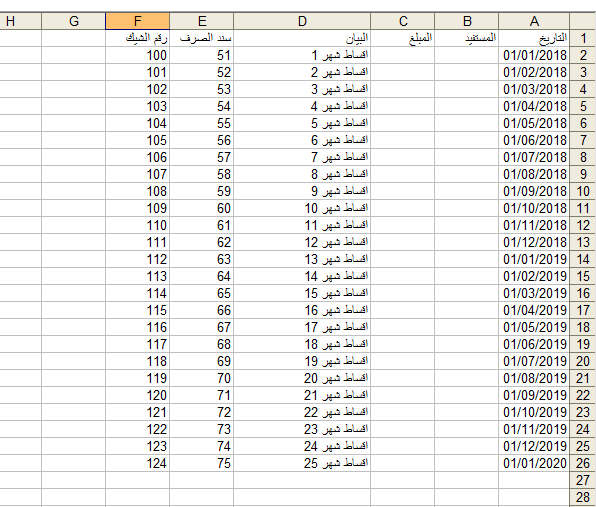Select column D header
Screen dimensions: 596x507
pos(302,21)
